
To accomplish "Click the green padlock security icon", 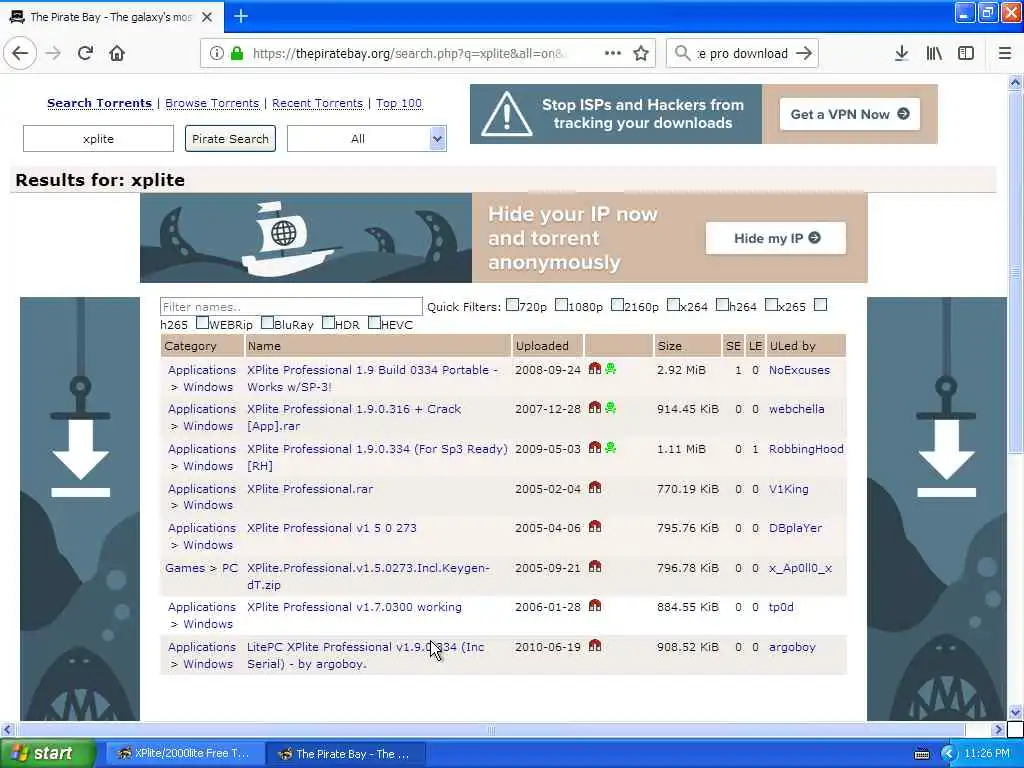I will point(236,54).
